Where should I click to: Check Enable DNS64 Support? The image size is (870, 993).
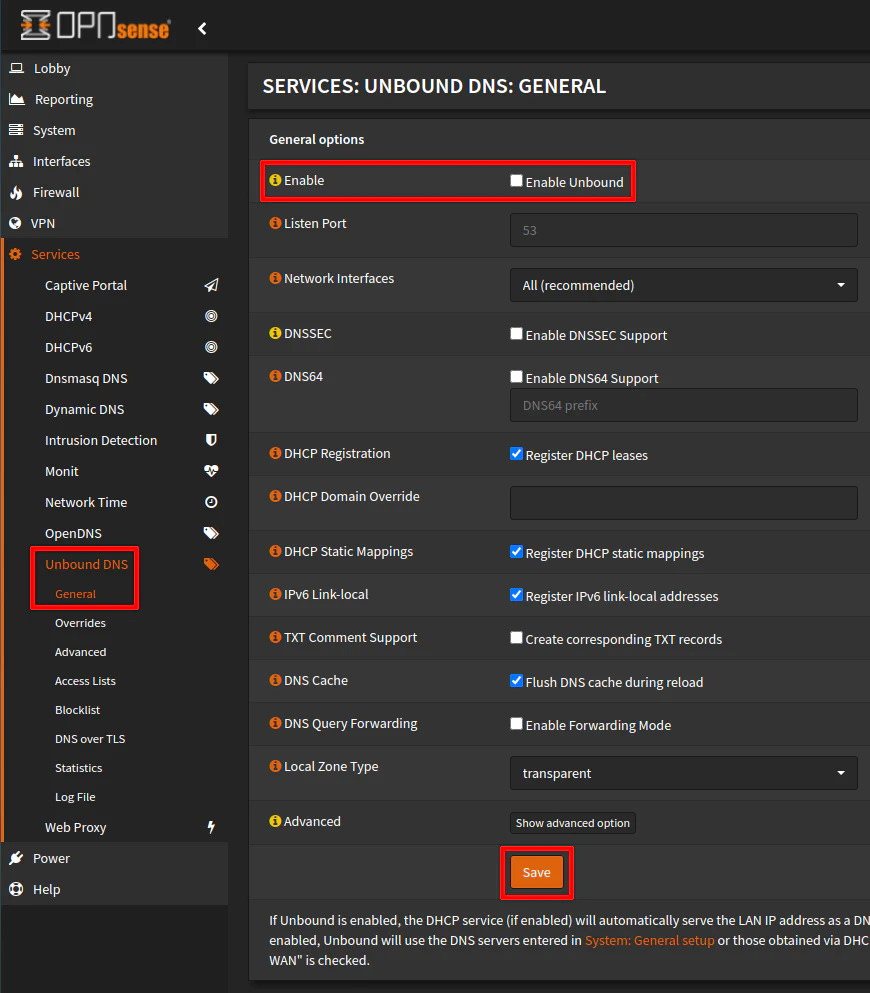[x=516, y=377]
